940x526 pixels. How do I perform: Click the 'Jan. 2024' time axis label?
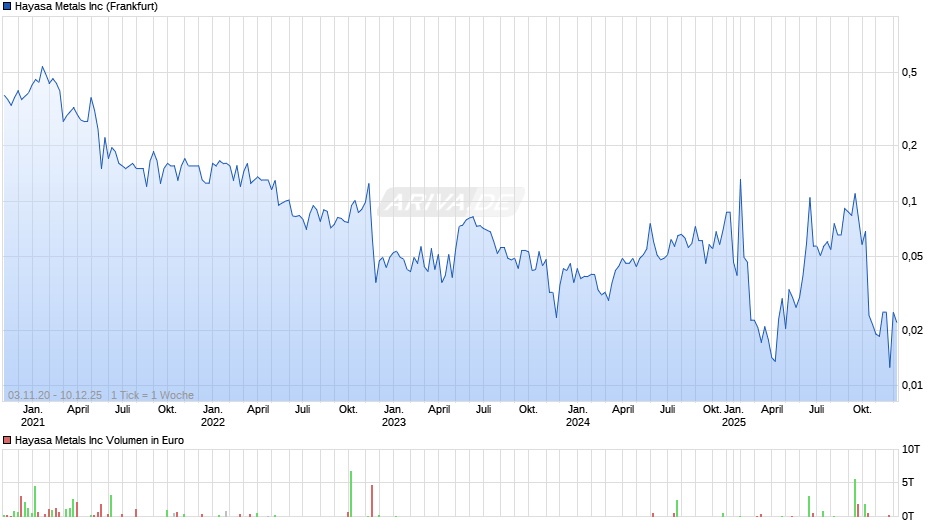577,416
